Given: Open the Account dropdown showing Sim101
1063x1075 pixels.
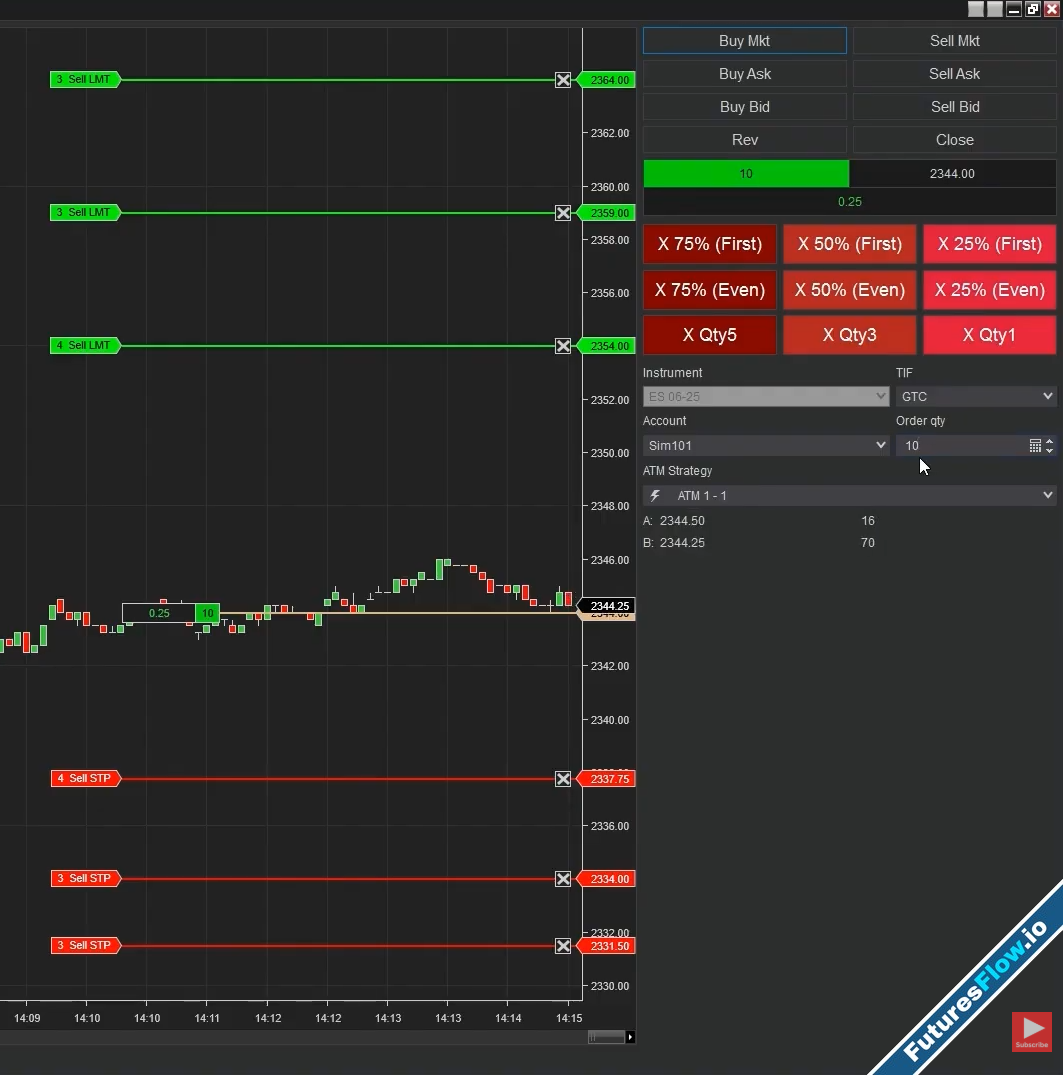Looking at the screenshot, I should tap(765, 446).
